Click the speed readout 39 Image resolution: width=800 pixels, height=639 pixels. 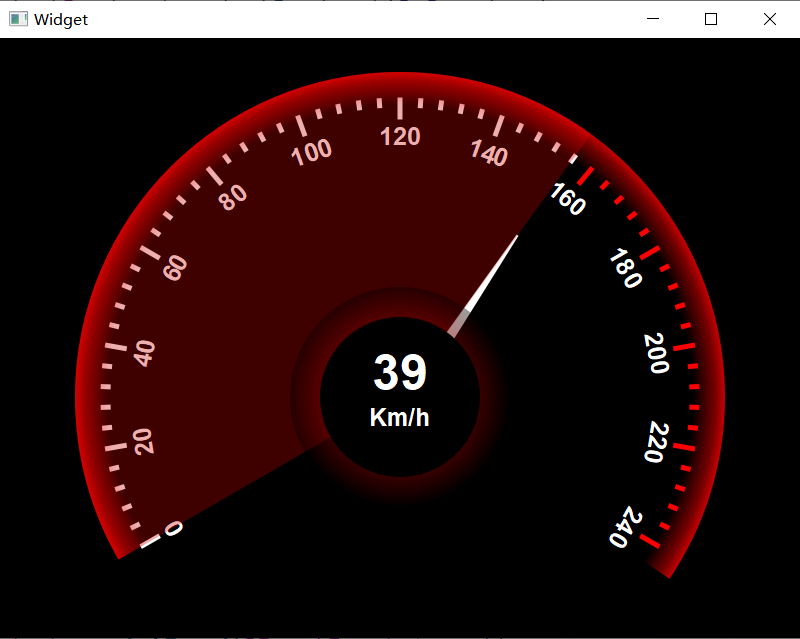click(400, 373)
